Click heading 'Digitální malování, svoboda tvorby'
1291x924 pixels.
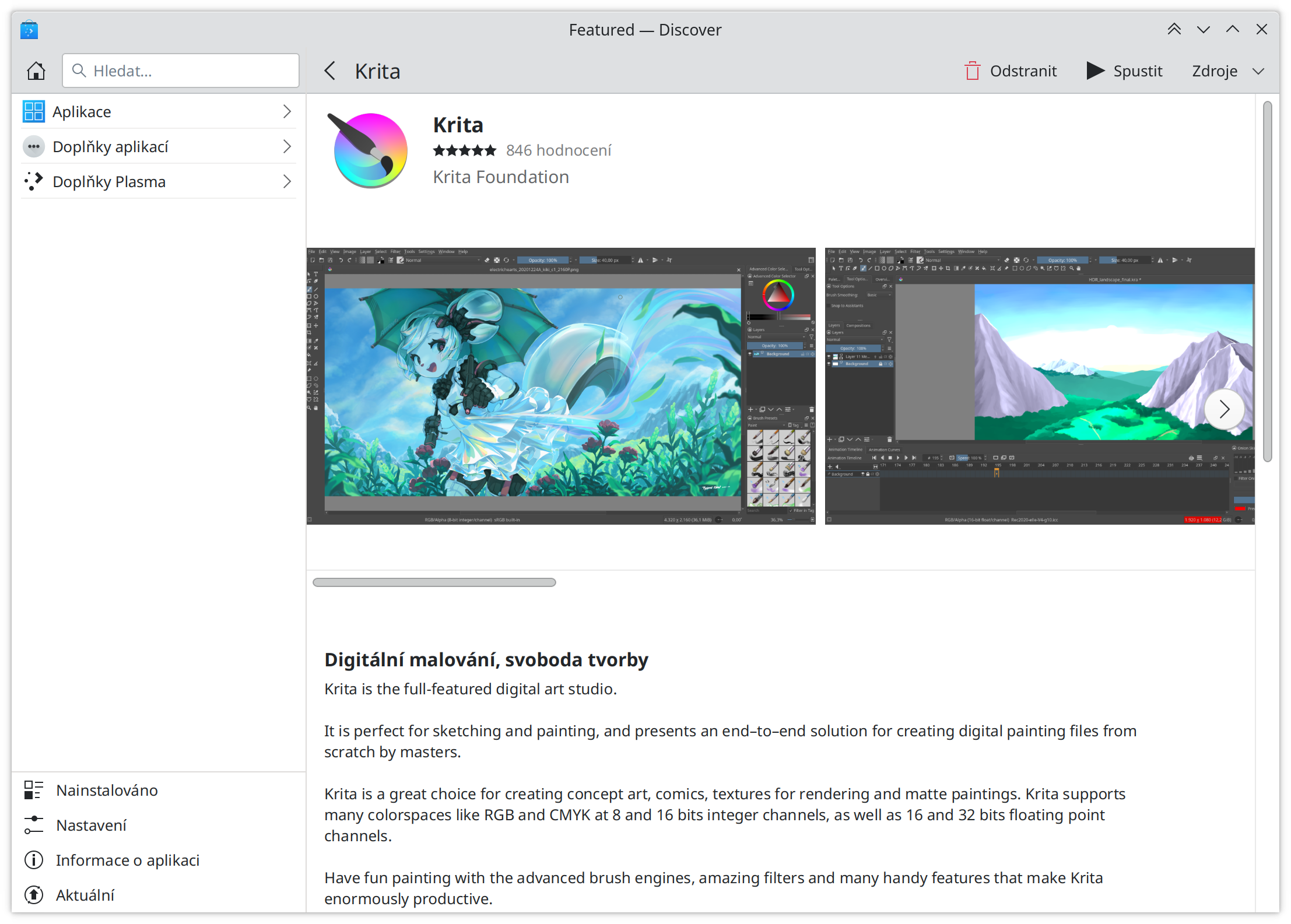coord(486,660)
